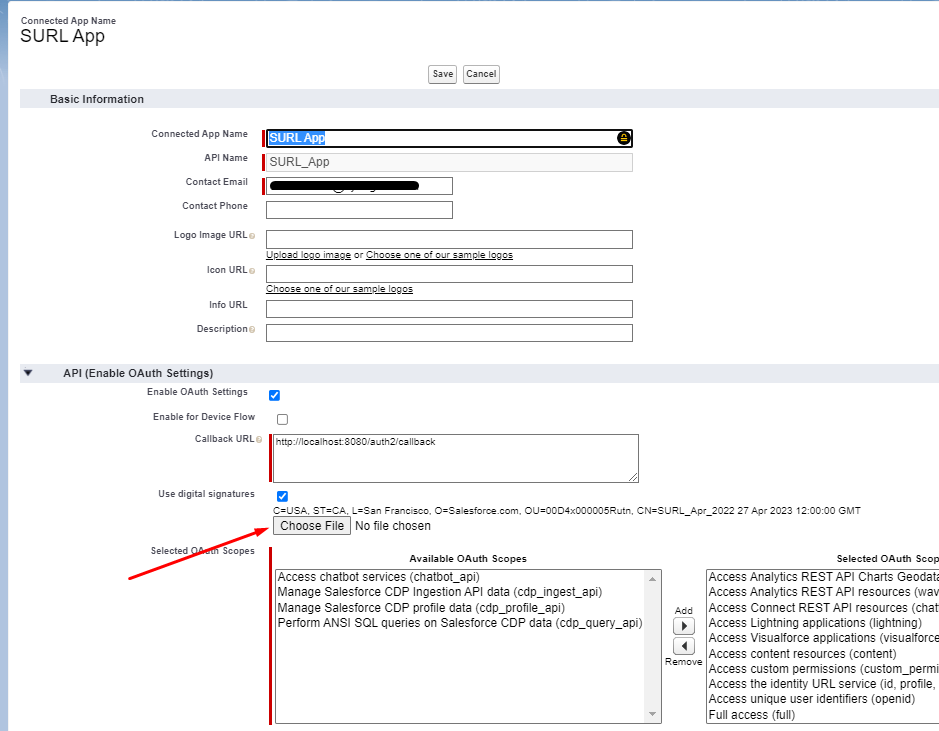Image resolution: width=939 pixels, height=731 pixels.
Task: Click Choose File for digital signature
Action: pyautogui.click(x=312, y=526)
